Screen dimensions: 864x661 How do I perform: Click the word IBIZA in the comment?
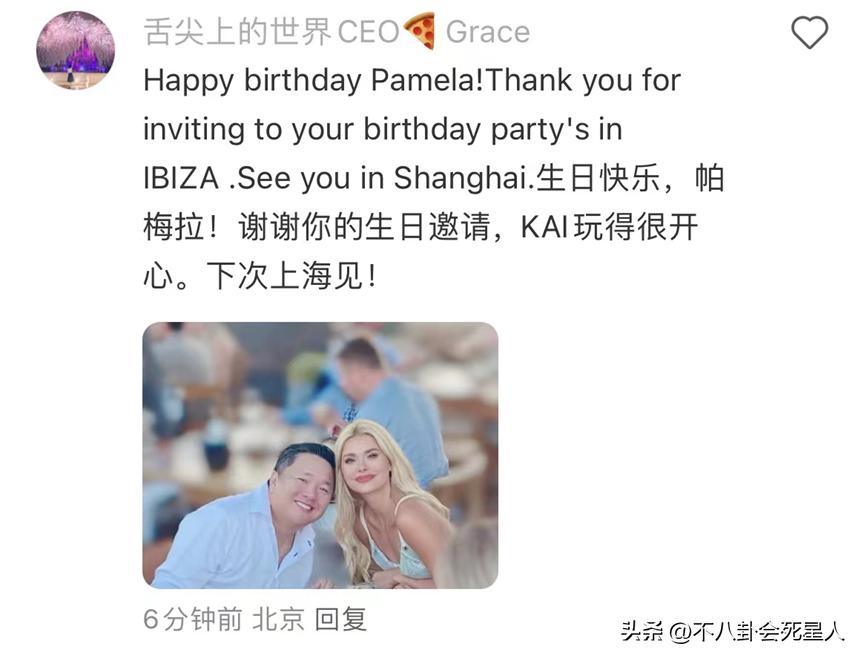point(181,178)
